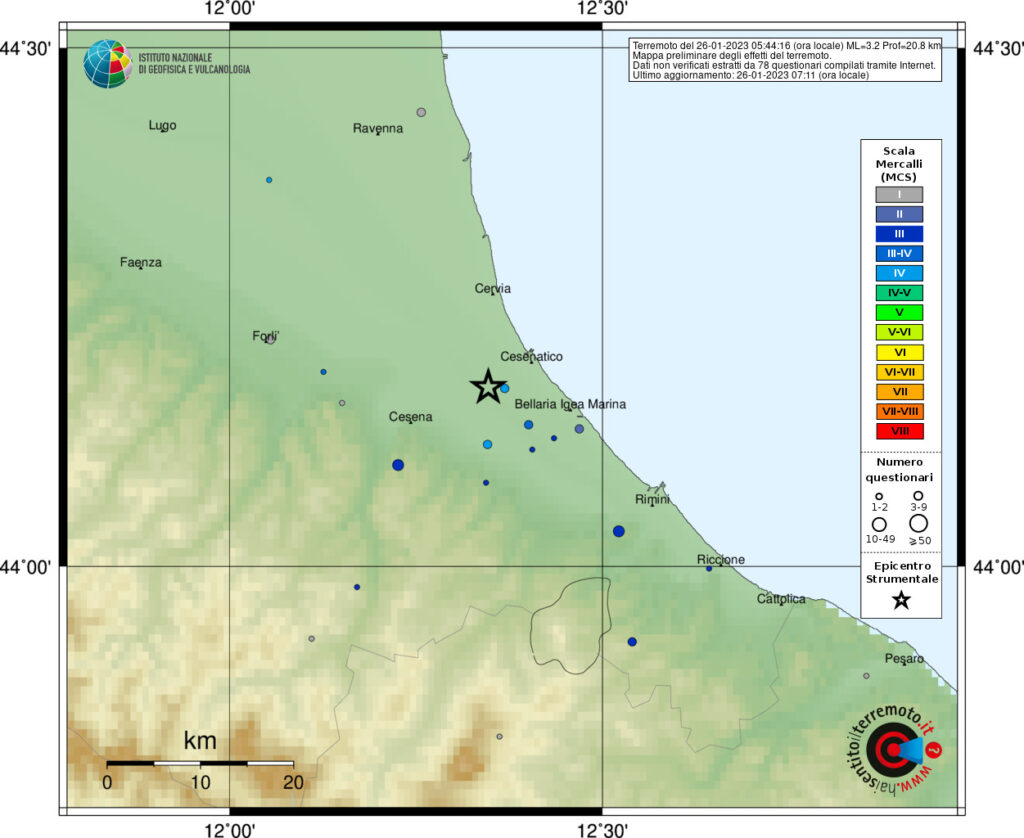Select the VII-VIII orange swatch
The width and height of the screenshot is (1024, 838).
899,411
